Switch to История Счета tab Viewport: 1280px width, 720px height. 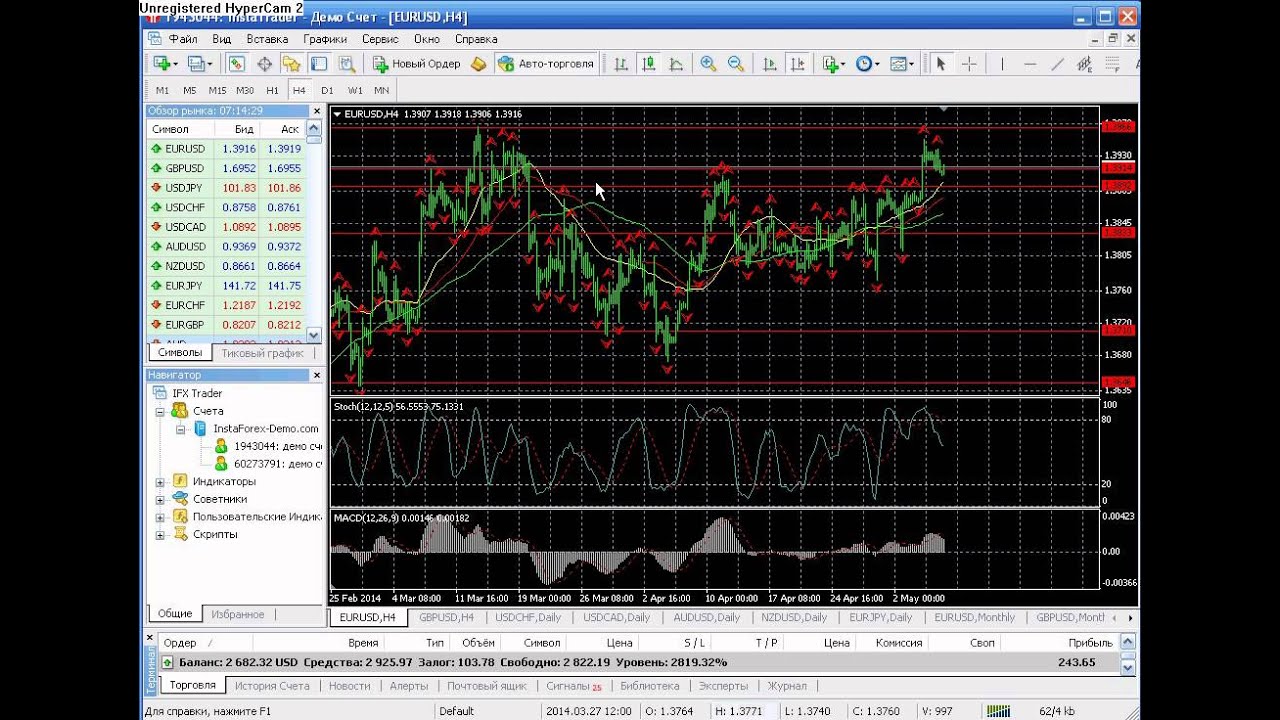[x=272, y=686]
